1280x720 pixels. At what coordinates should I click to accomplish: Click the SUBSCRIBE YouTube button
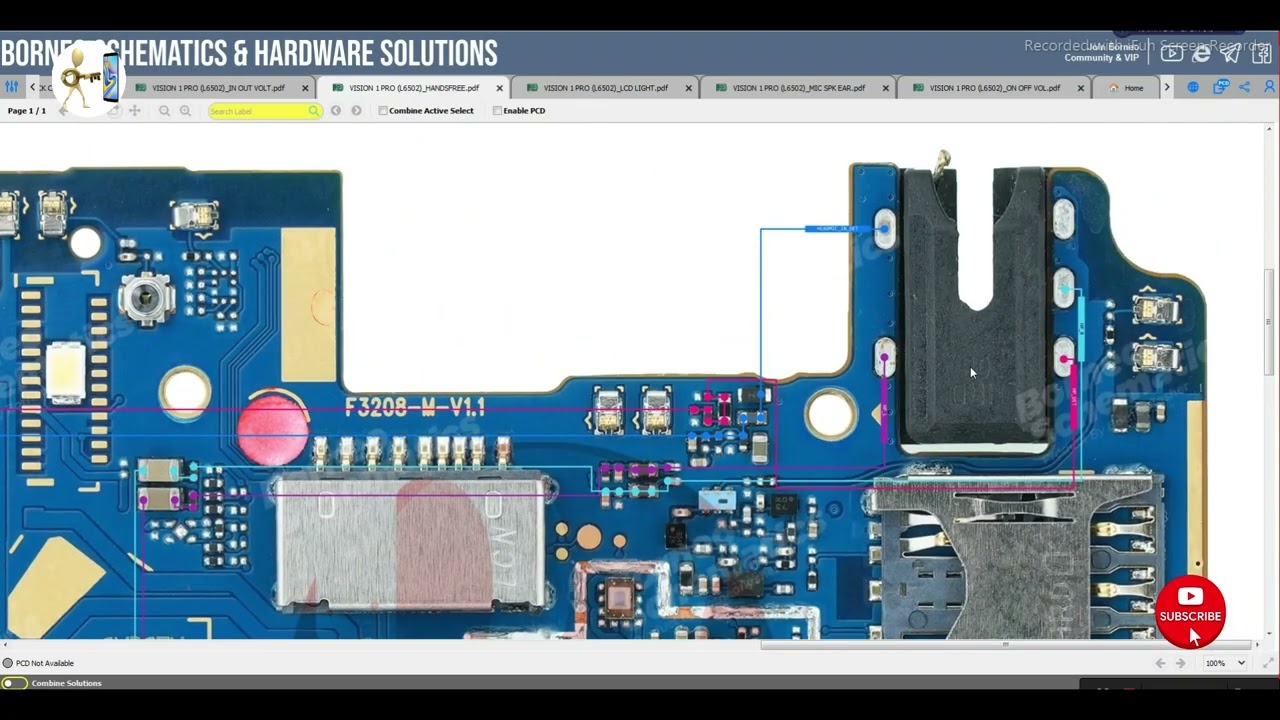[1190, 612]
